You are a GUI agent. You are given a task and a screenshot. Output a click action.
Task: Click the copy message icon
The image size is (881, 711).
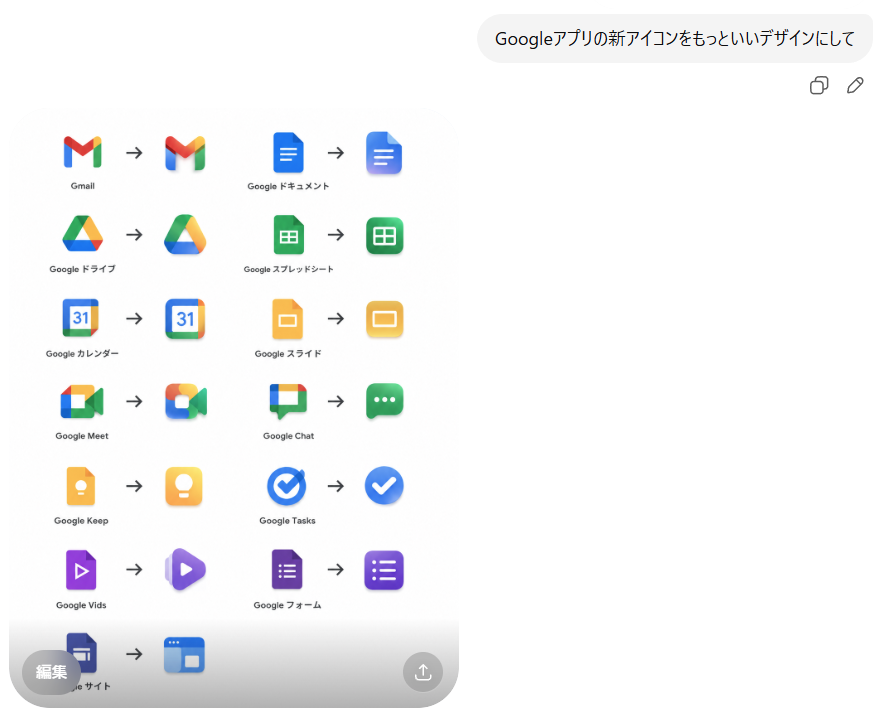(x=819, y=85)
